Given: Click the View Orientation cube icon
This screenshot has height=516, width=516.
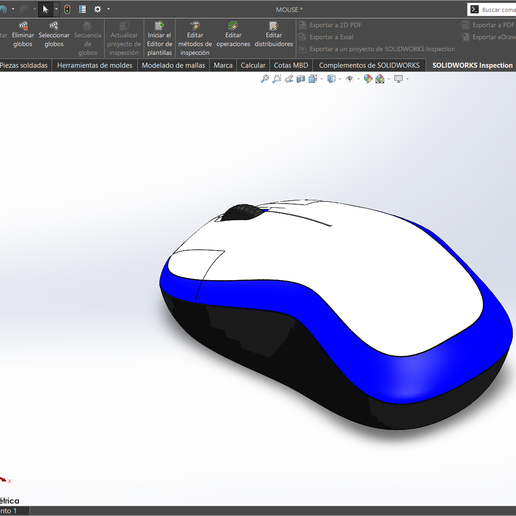Looking at the screenshot, I should pyautogui.click(x=313, y=79).
